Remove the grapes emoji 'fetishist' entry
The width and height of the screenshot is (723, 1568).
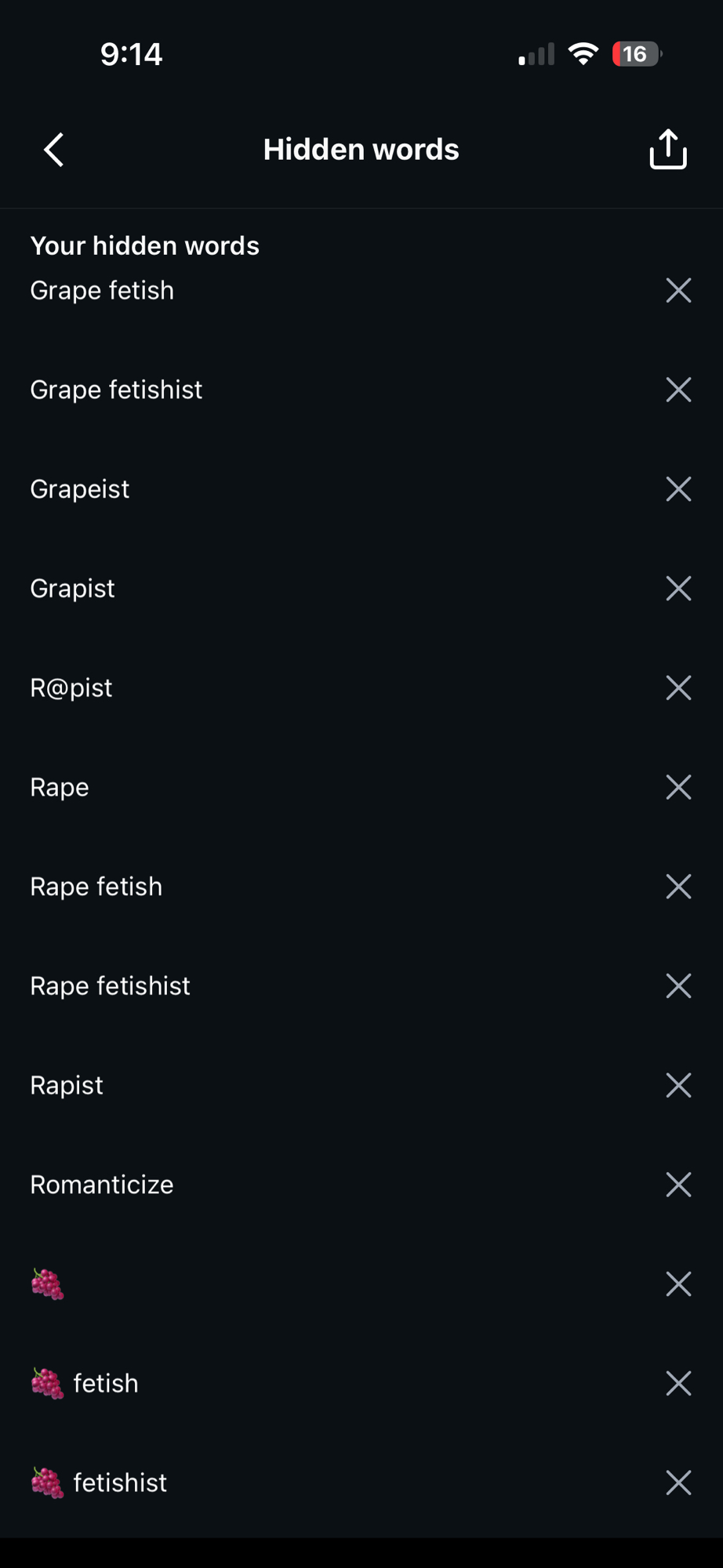[678, 1483]
